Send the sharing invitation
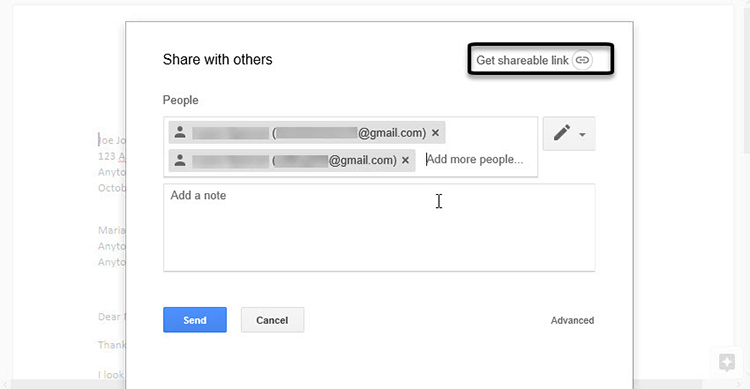Screen dimensions: 750x389 pyautogui.click(x=195, y=320)
